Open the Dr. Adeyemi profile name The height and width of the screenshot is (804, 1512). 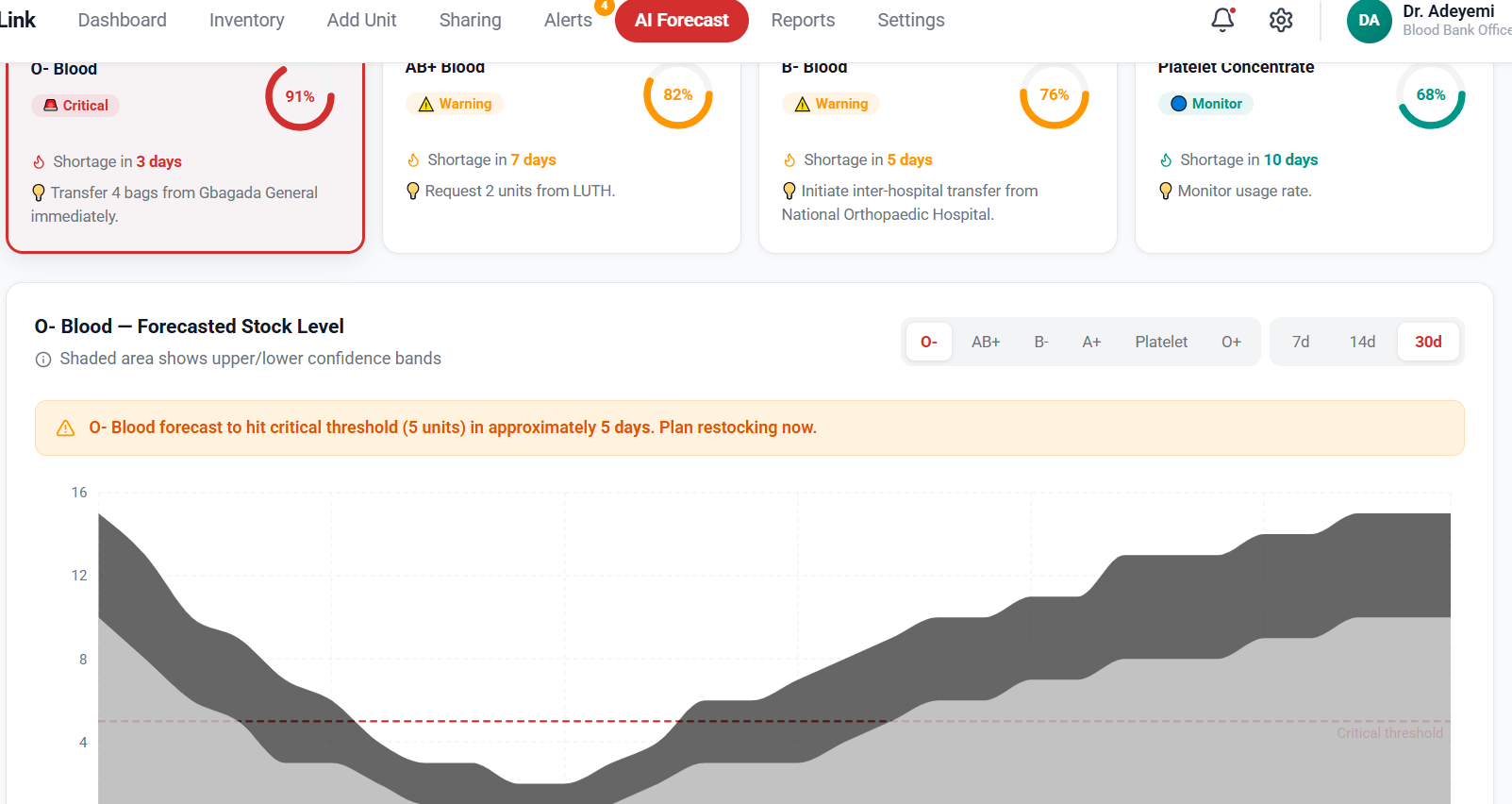1449,11
